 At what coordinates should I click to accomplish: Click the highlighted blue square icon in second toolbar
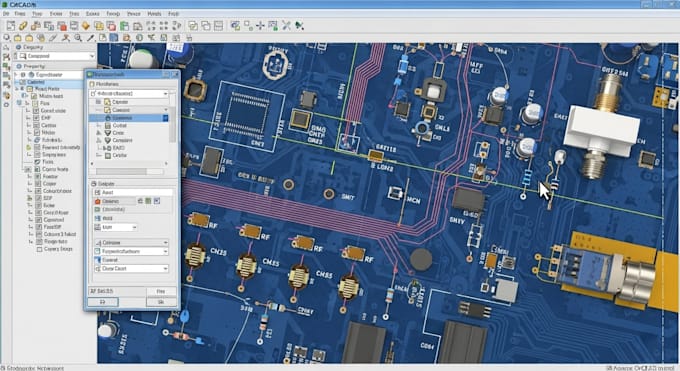(114, 38)
